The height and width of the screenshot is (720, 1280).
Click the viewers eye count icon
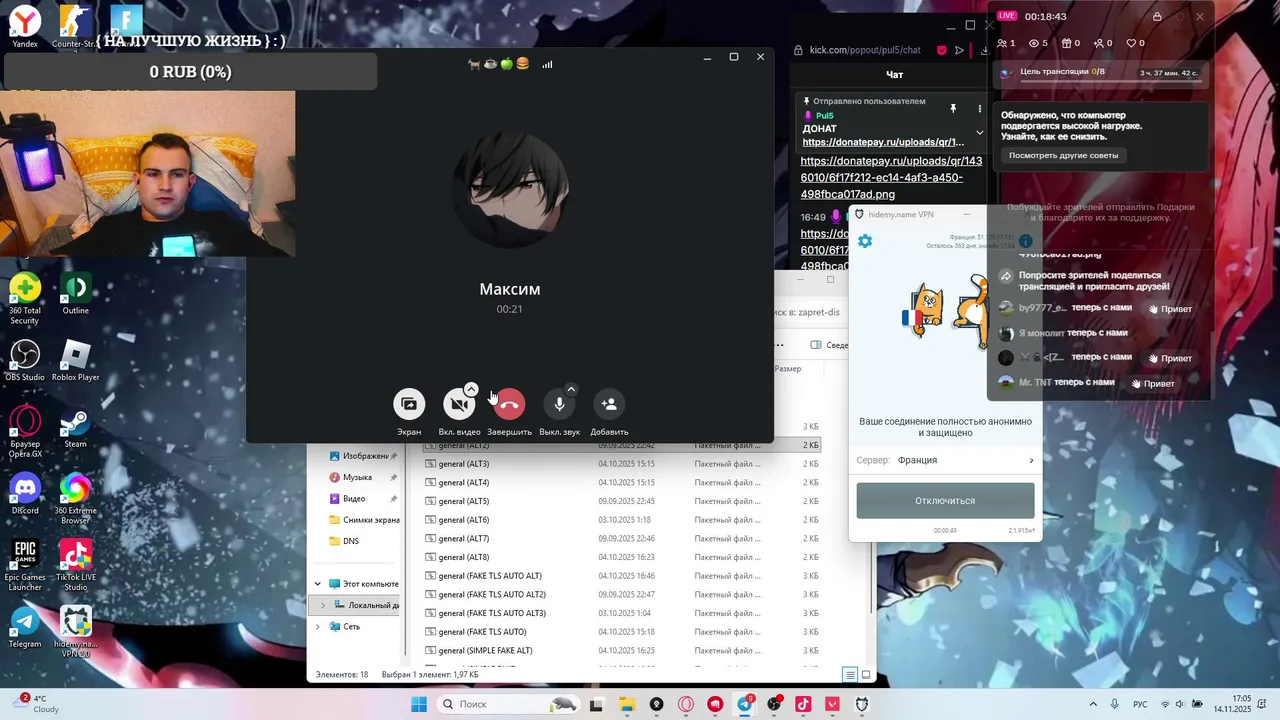(1033, 43)
